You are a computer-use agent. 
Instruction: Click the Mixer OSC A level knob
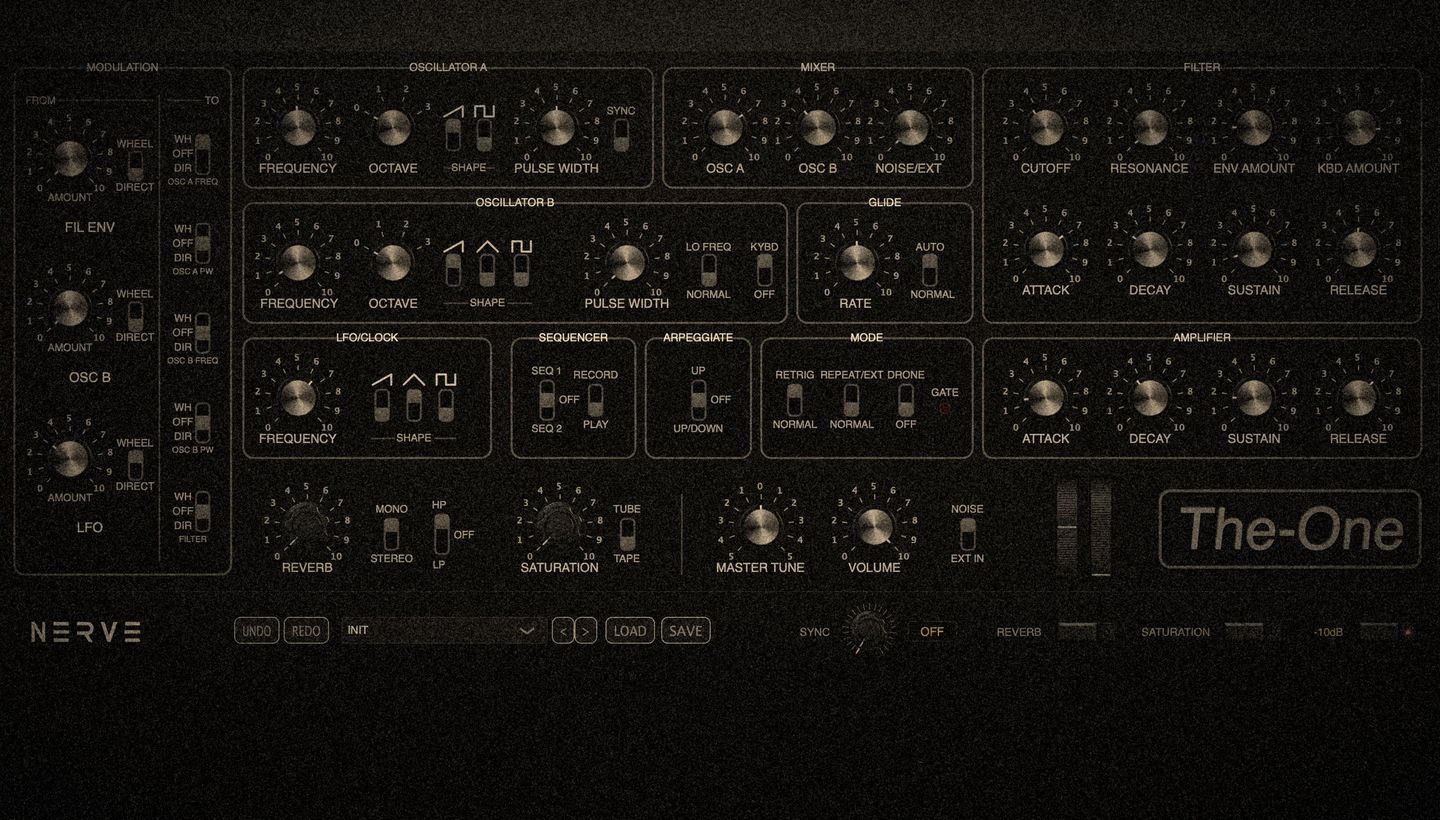click(x=725, y=127)
